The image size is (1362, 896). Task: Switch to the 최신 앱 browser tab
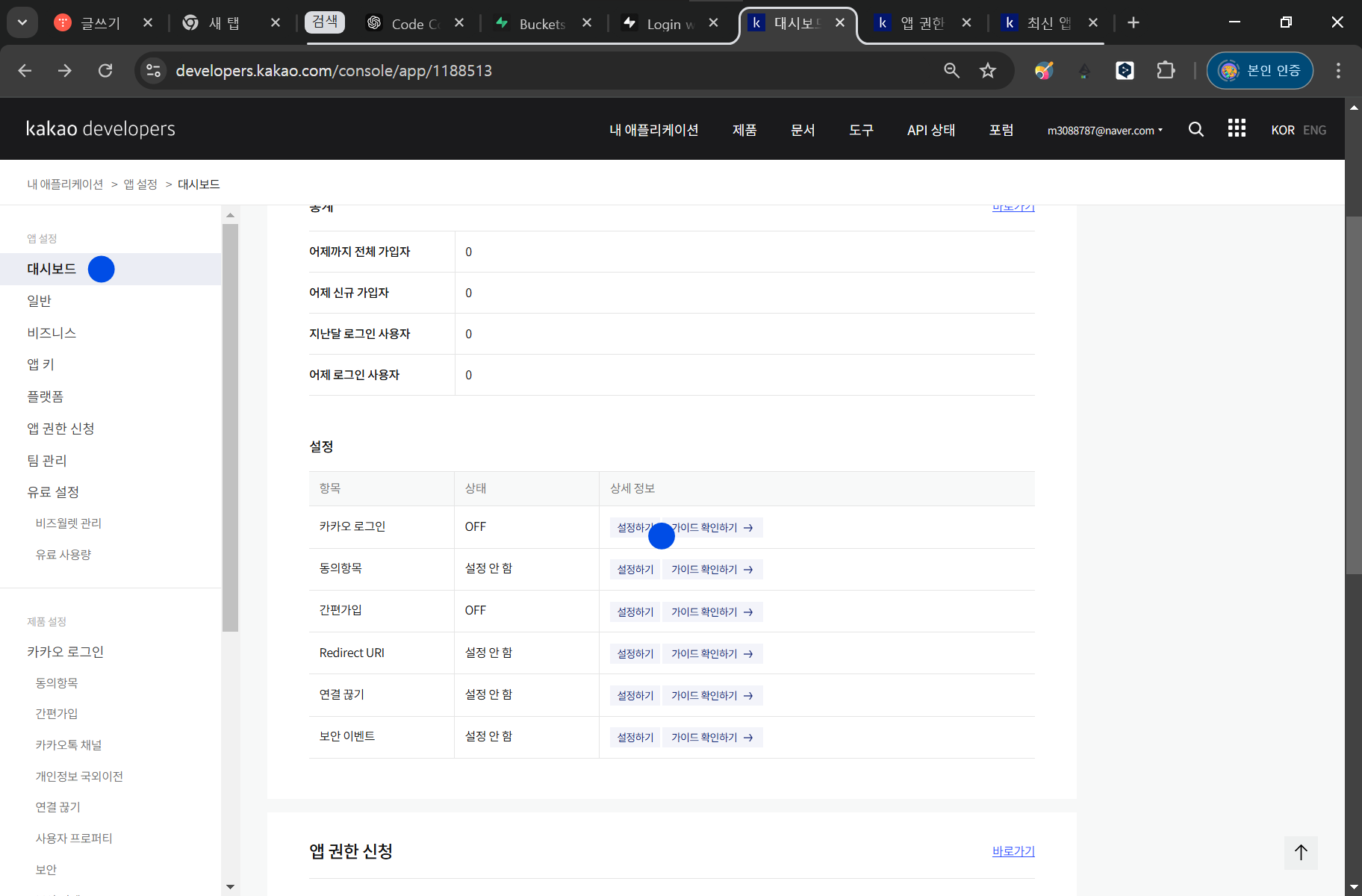coord(1048,23)
